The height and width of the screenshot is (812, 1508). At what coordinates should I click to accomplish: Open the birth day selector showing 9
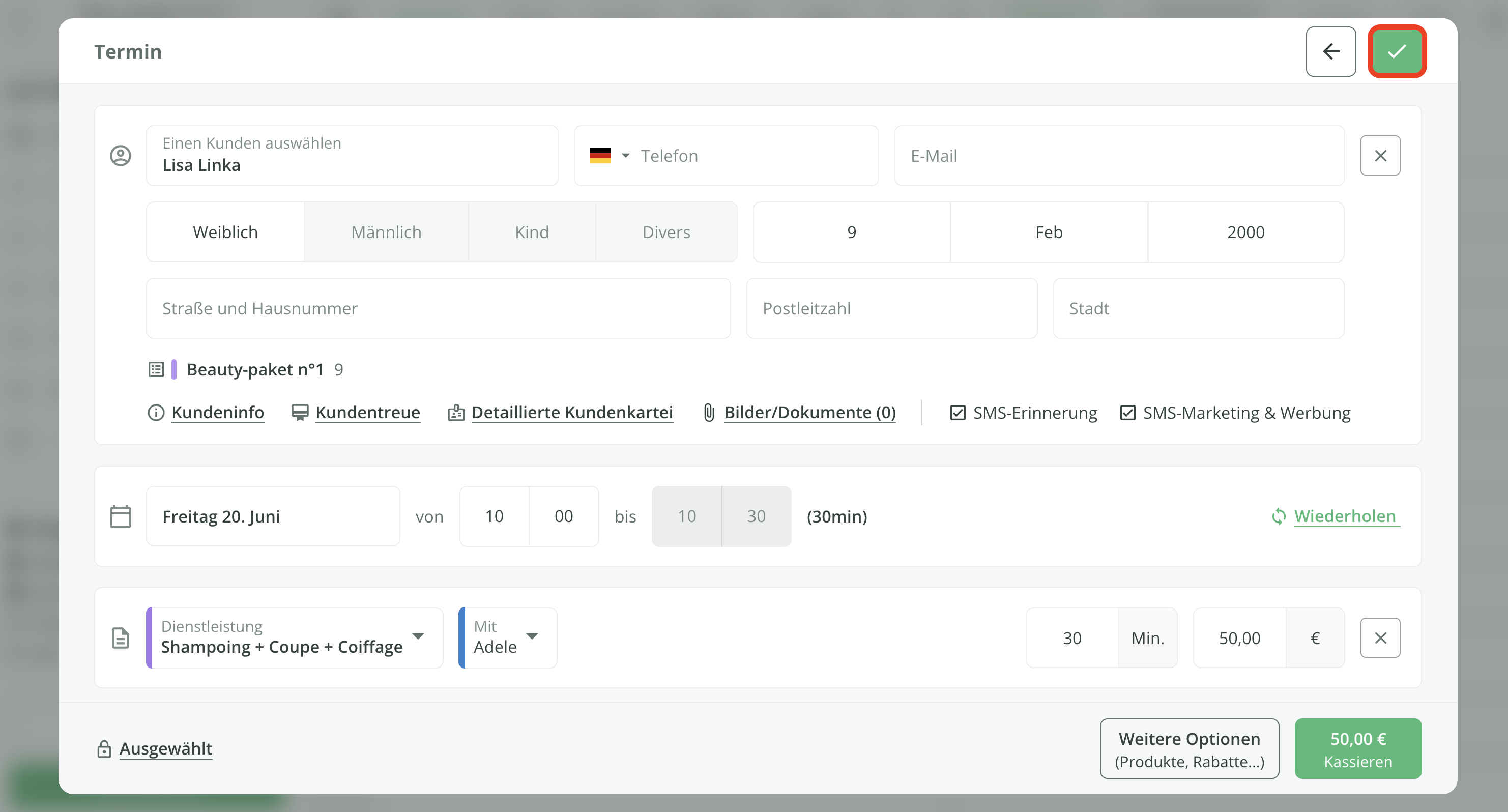tap(852, 233)
